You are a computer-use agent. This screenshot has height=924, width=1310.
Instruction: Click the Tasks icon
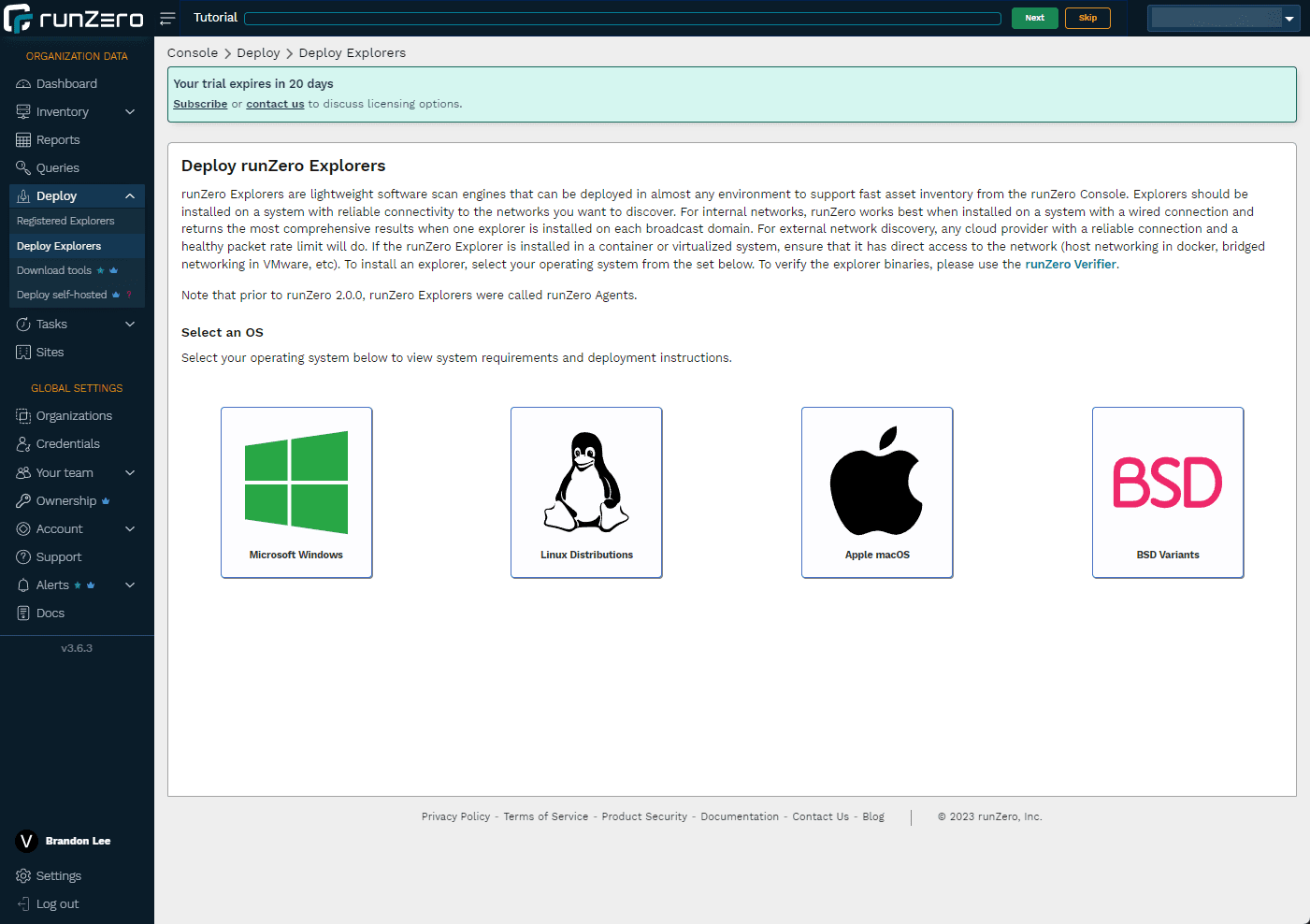23,325
